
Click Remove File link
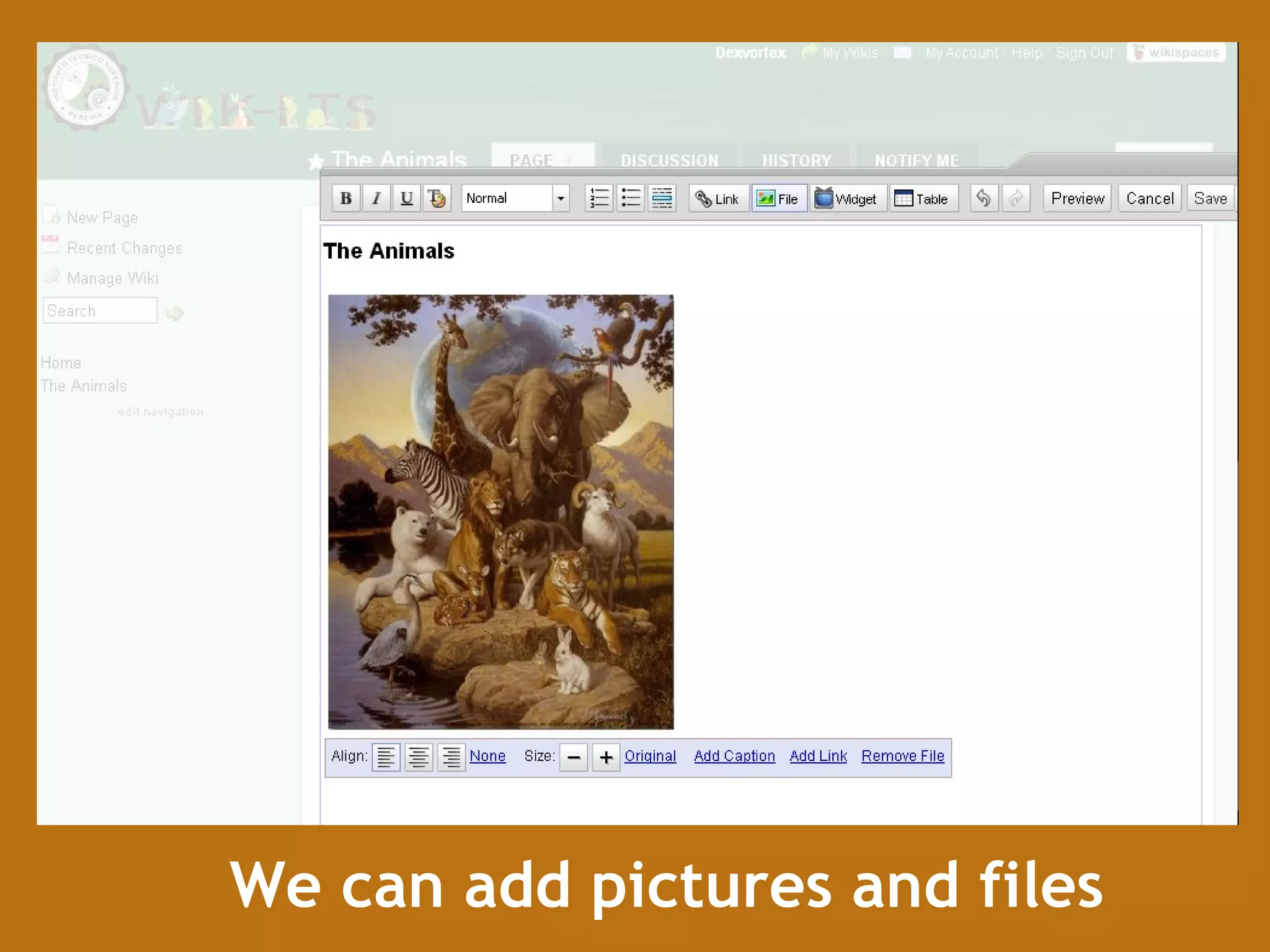point(903,756)
